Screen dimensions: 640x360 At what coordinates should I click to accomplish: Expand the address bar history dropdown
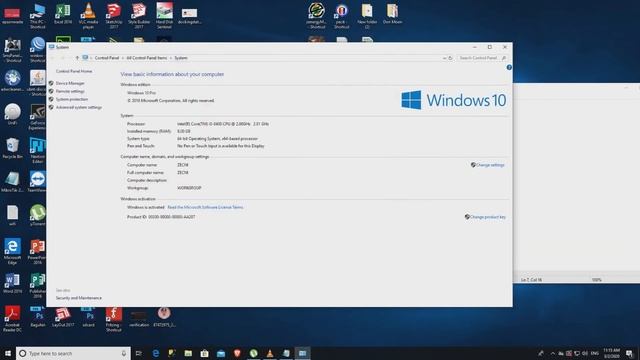[444, 58]
